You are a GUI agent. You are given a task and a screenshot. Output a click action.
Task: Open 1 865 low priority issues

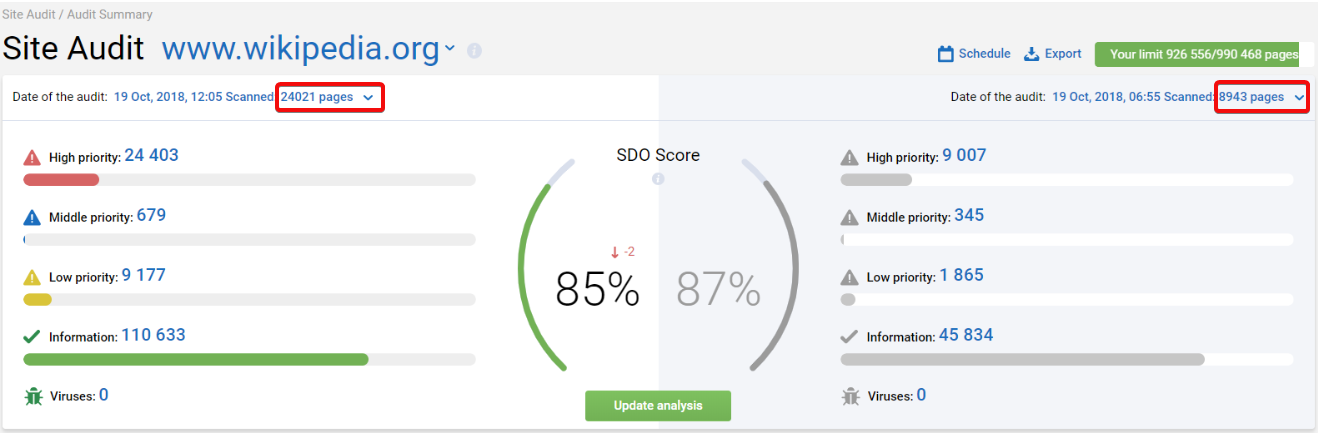[x=962, y=275]
